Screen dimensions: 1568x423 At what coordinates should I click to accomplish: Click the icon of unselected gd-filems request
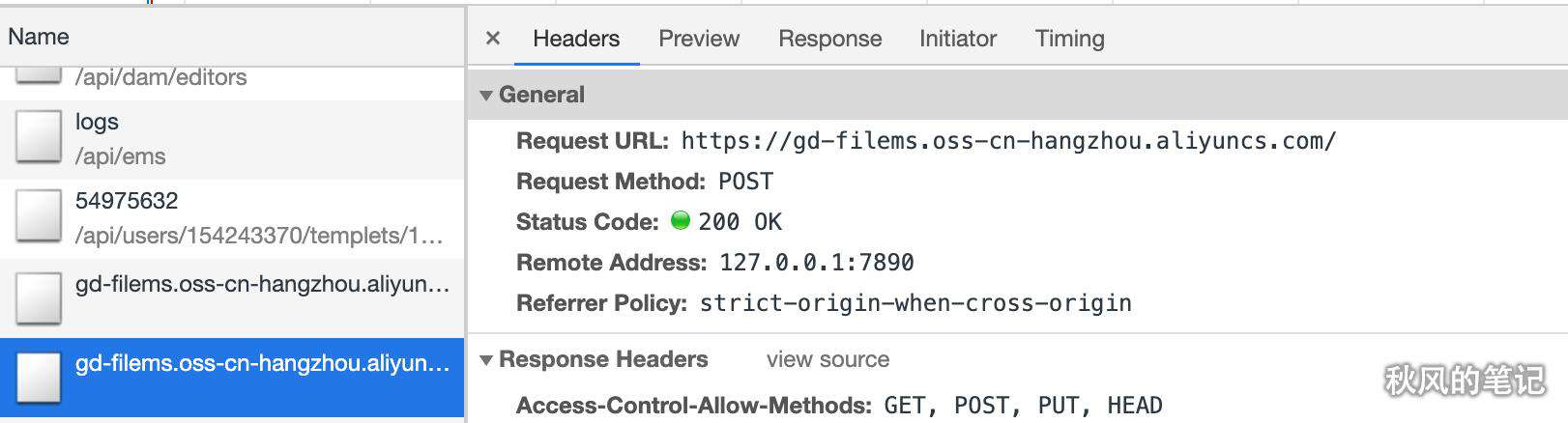(39, 298)
